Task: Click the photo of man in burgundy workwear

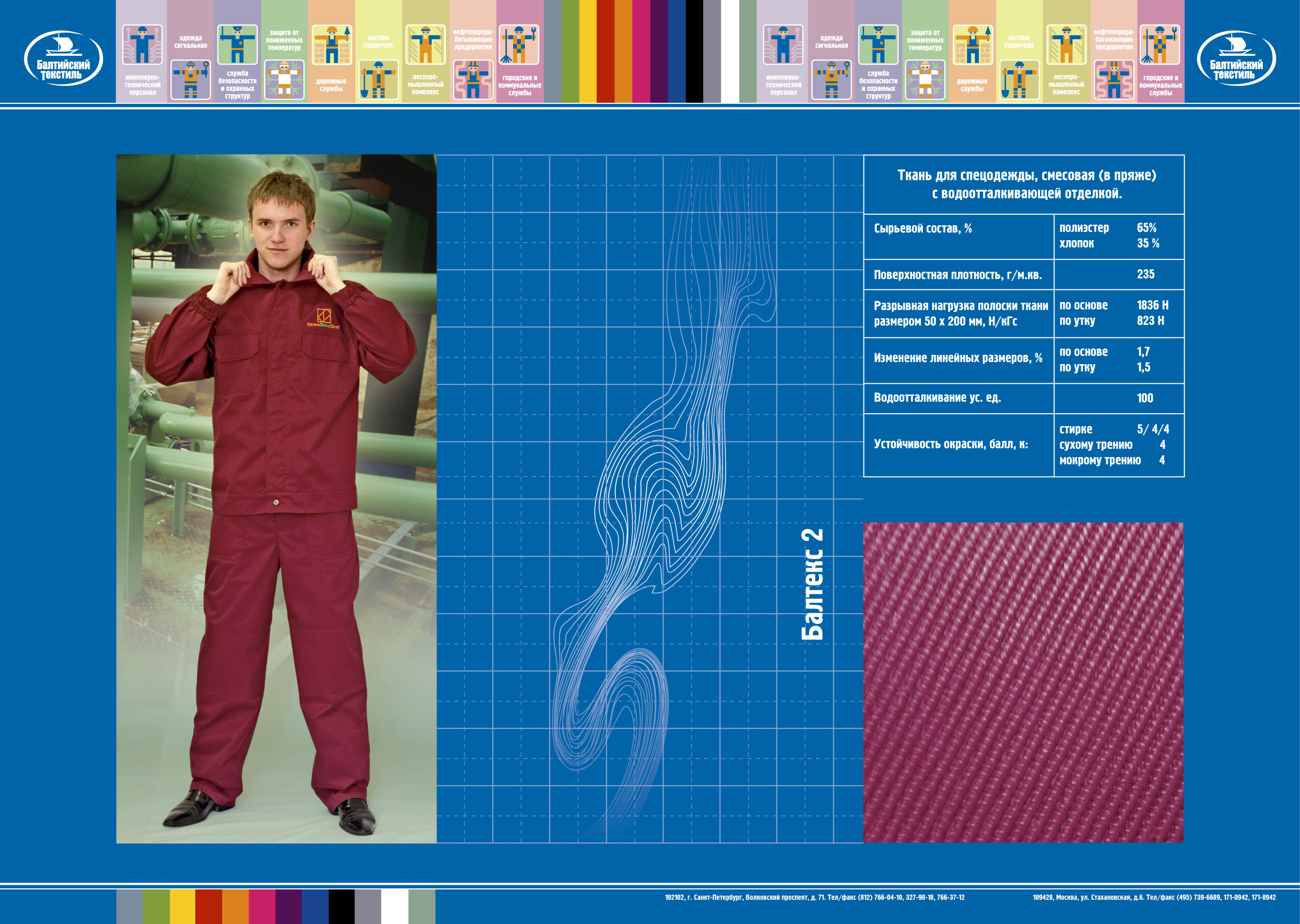Action: pos(276,498)
